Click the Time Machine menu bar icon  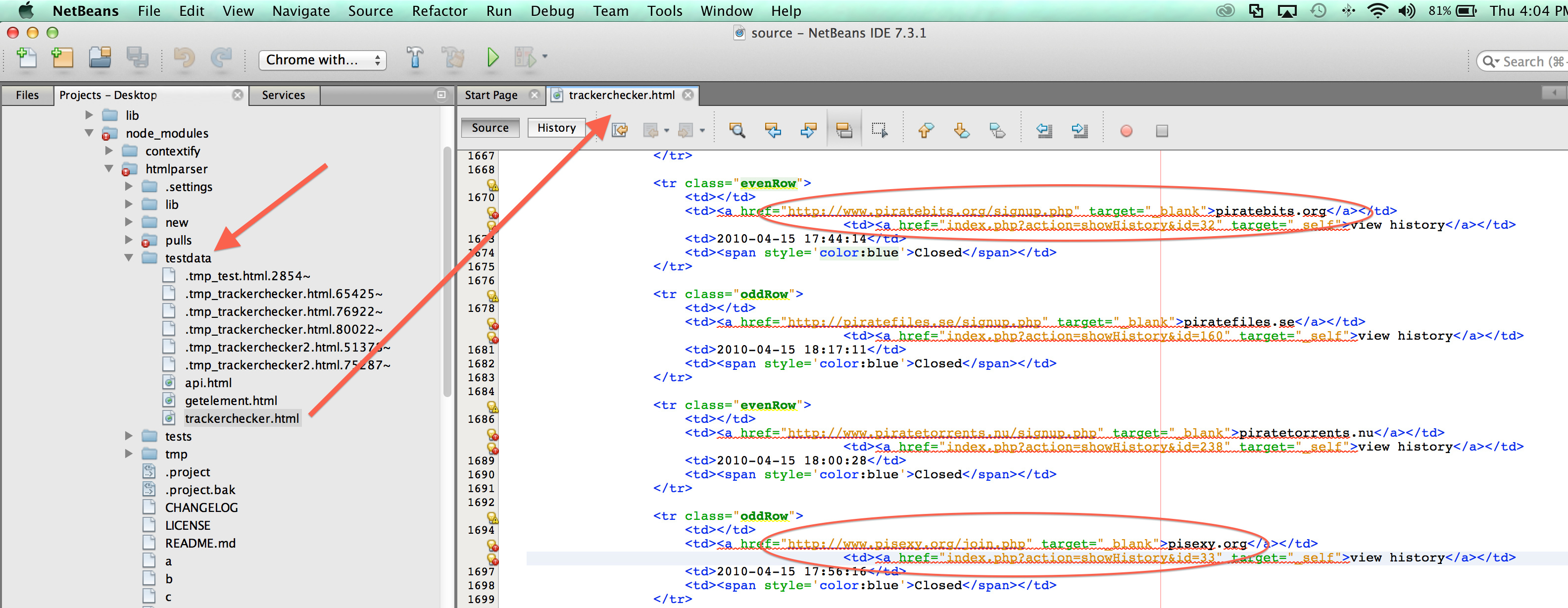[1319, 10]
